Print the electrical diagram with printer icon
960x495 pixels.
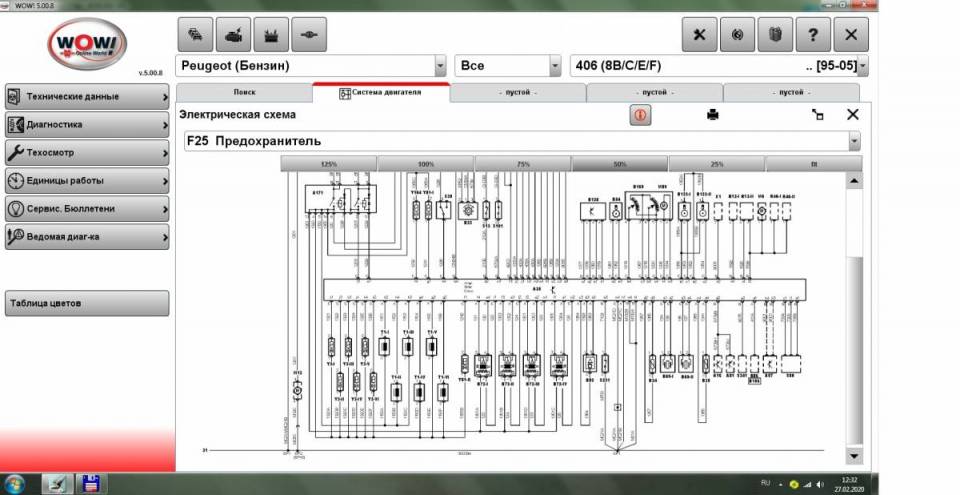[713, 115]
